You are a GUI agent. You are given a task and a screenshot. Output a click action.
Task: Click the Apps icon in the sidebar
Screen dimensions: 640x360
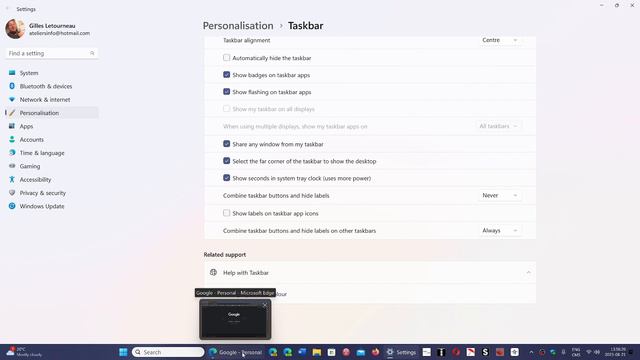[x=12, y=126]
